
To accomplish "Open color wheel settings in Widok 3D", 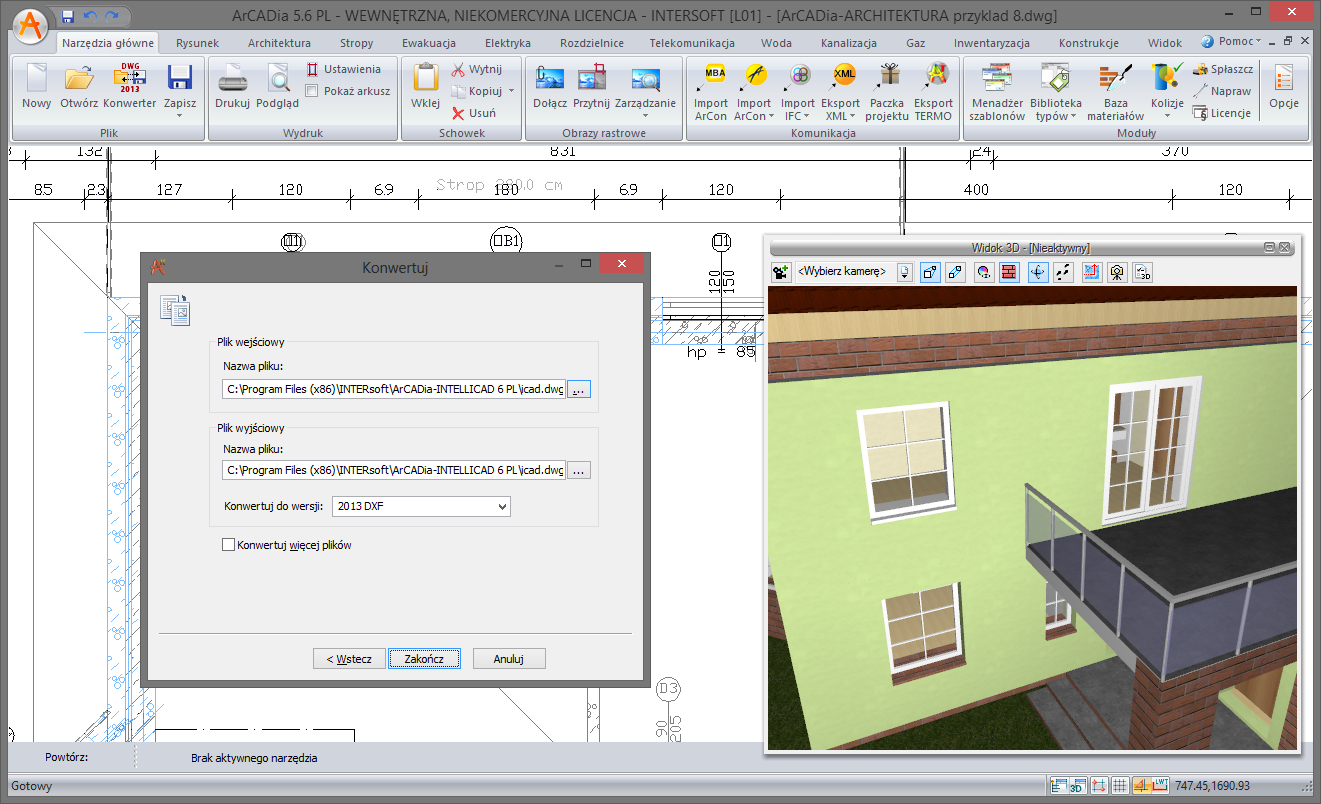I will pyautogui.click(x=984, y=271).
